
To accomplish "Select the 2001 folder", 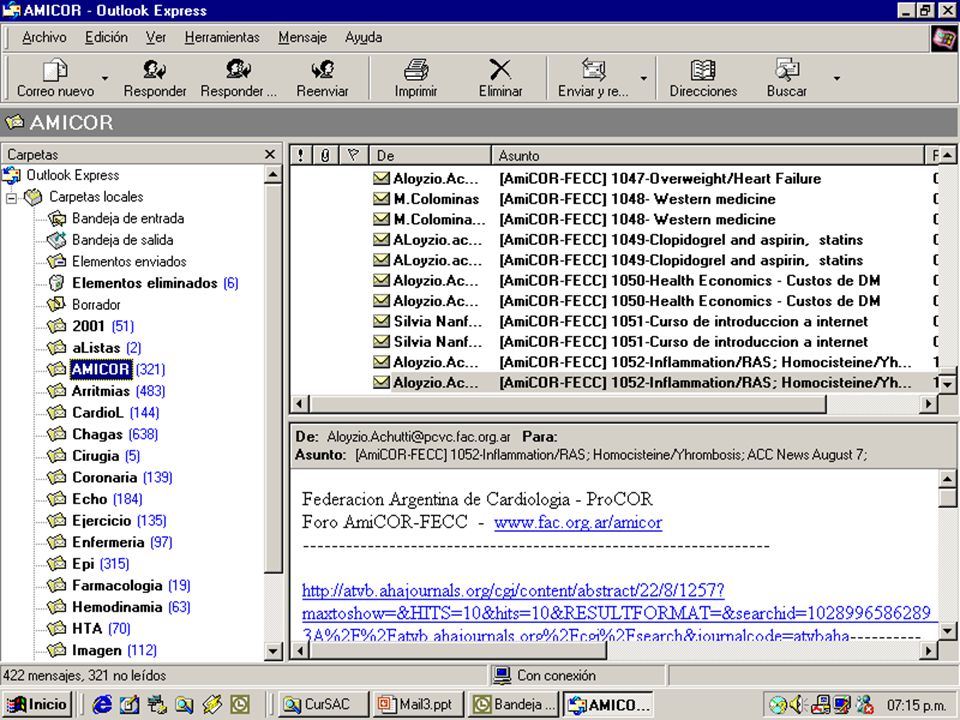I will pyautogui.click(x=91, y=326).
